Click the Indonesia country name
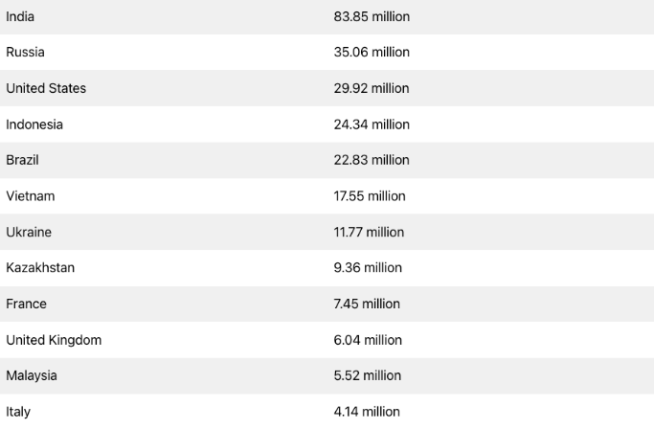 (x=34, y=124)
